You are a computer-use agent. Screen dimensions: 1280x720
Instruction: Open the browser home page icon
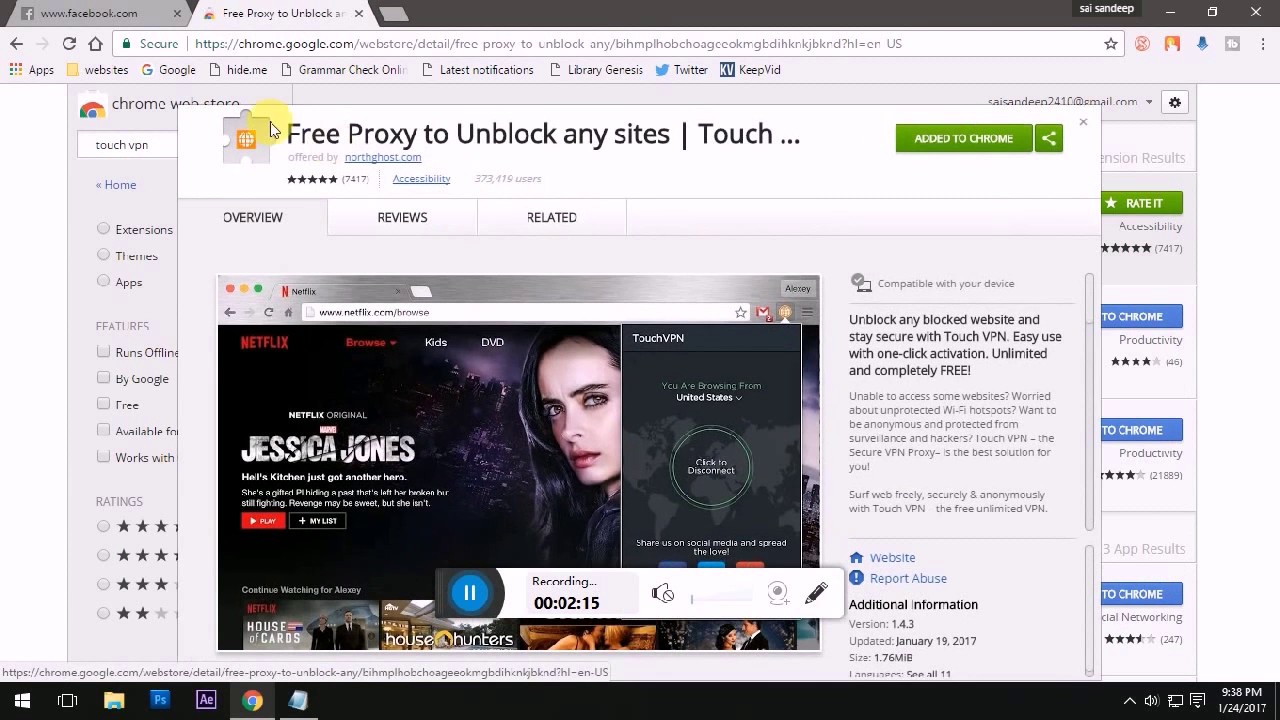(95, 43)
